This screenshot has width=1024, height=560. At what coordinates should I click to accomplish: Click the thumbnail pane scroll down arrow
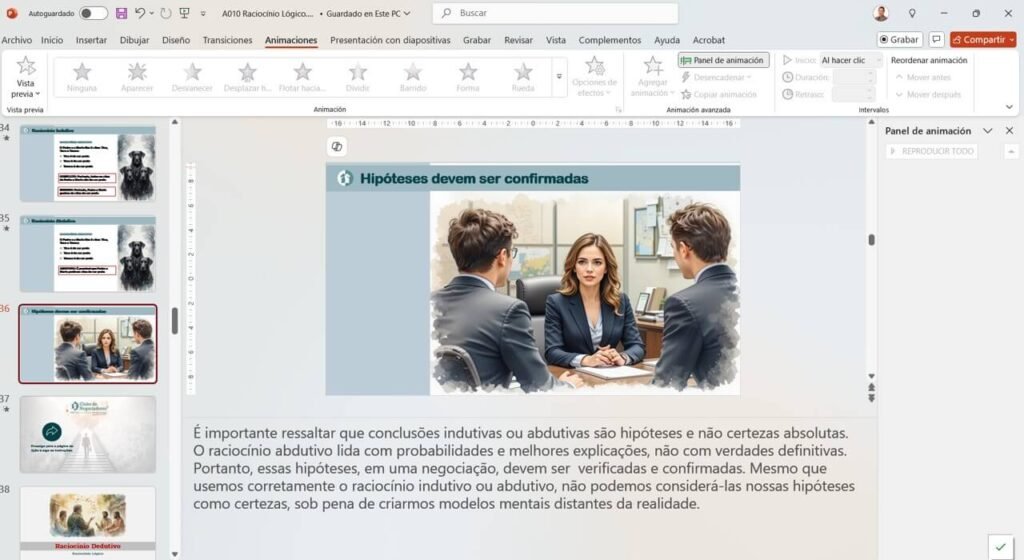174,555
